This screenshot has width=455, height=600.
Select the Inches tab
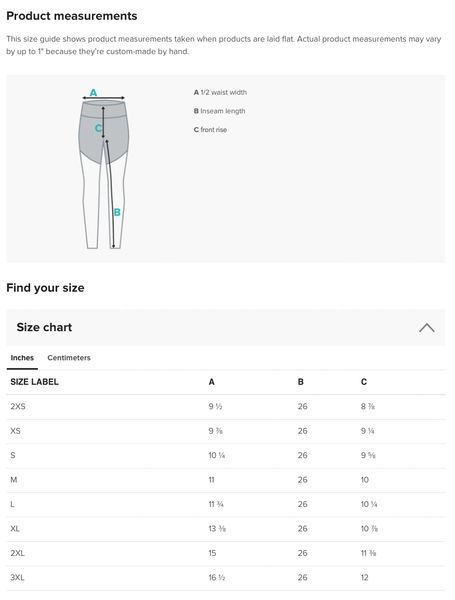pyautogui.click(x=22, y=358)
